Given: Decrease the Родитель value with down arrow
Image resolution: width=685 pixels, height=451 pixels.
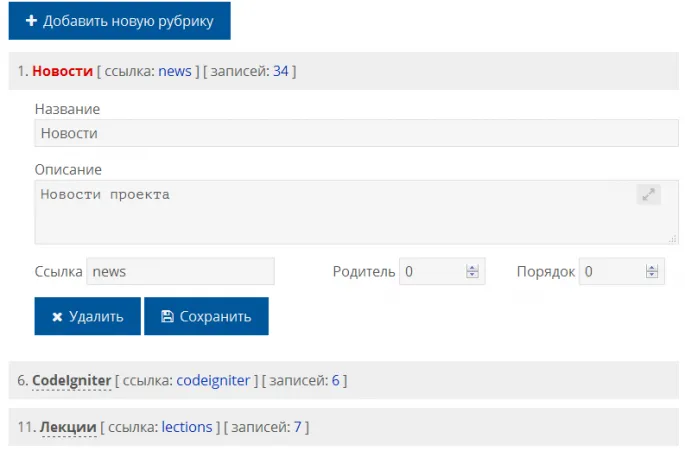Looking at the screenshot, I should coord(472,275).
